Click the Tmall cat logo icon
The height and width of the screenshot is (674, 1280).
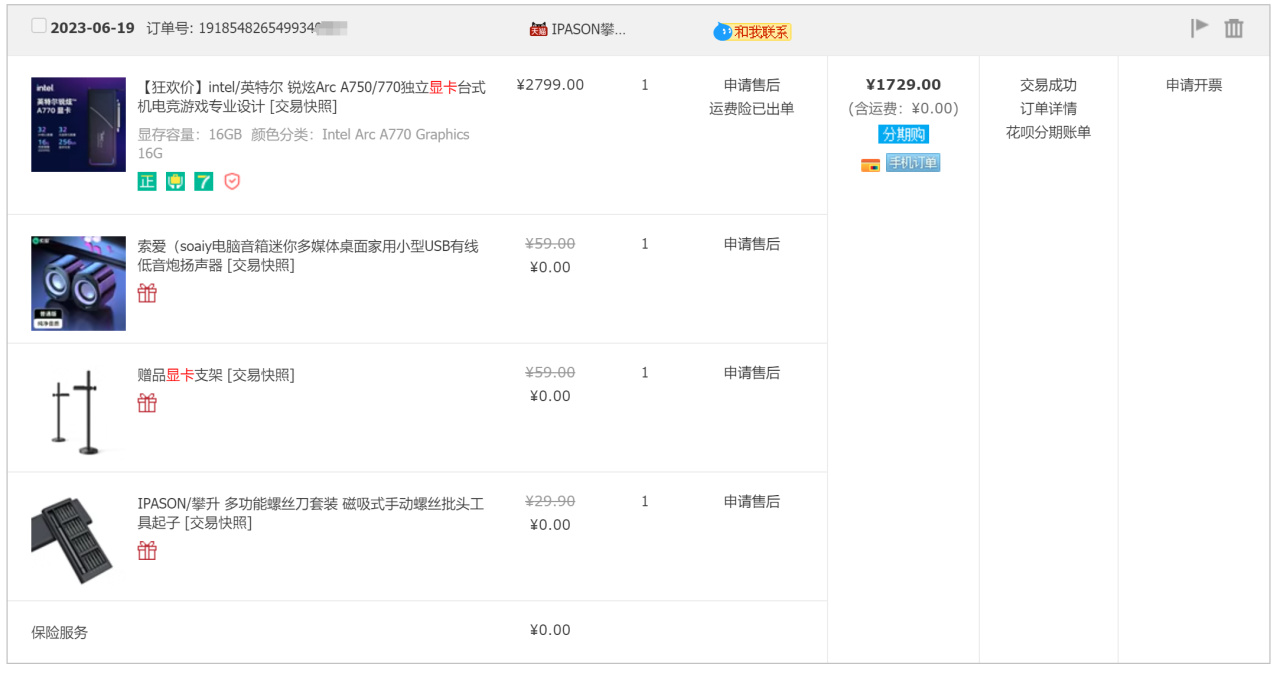(x=538, y=29)
